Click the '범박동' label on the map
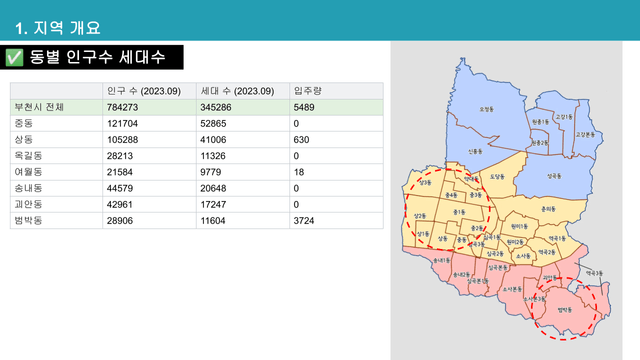The image size is (640, 360). click(x=564, y=310)
